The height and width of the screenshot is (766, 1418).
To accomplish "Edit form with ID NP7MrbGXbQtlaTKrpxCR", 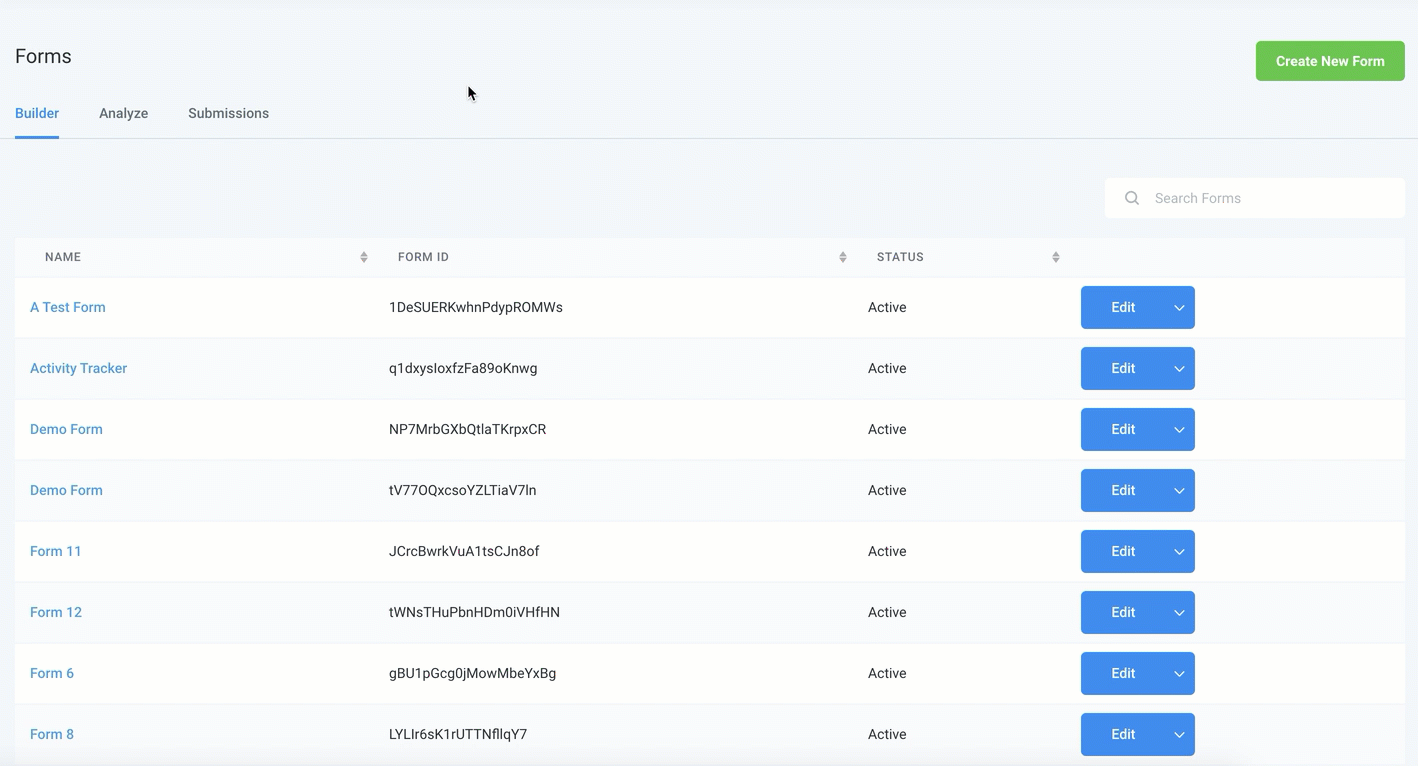I will click(x=1123, y=429).
